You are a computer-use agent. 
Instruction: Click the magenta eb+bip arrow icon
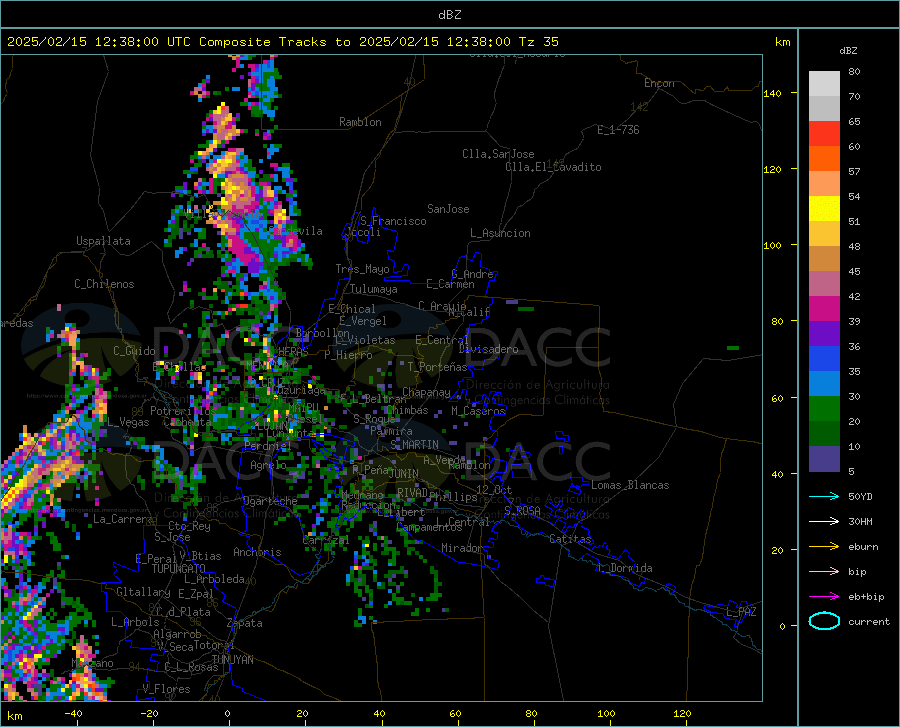[x=824, y=597]
